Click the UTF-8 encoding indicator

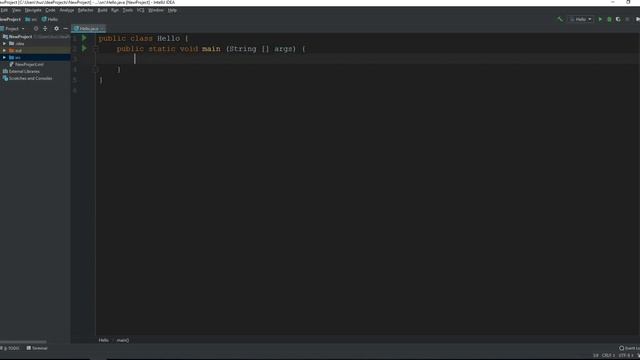pyautogui.click(x=625, y=356)
